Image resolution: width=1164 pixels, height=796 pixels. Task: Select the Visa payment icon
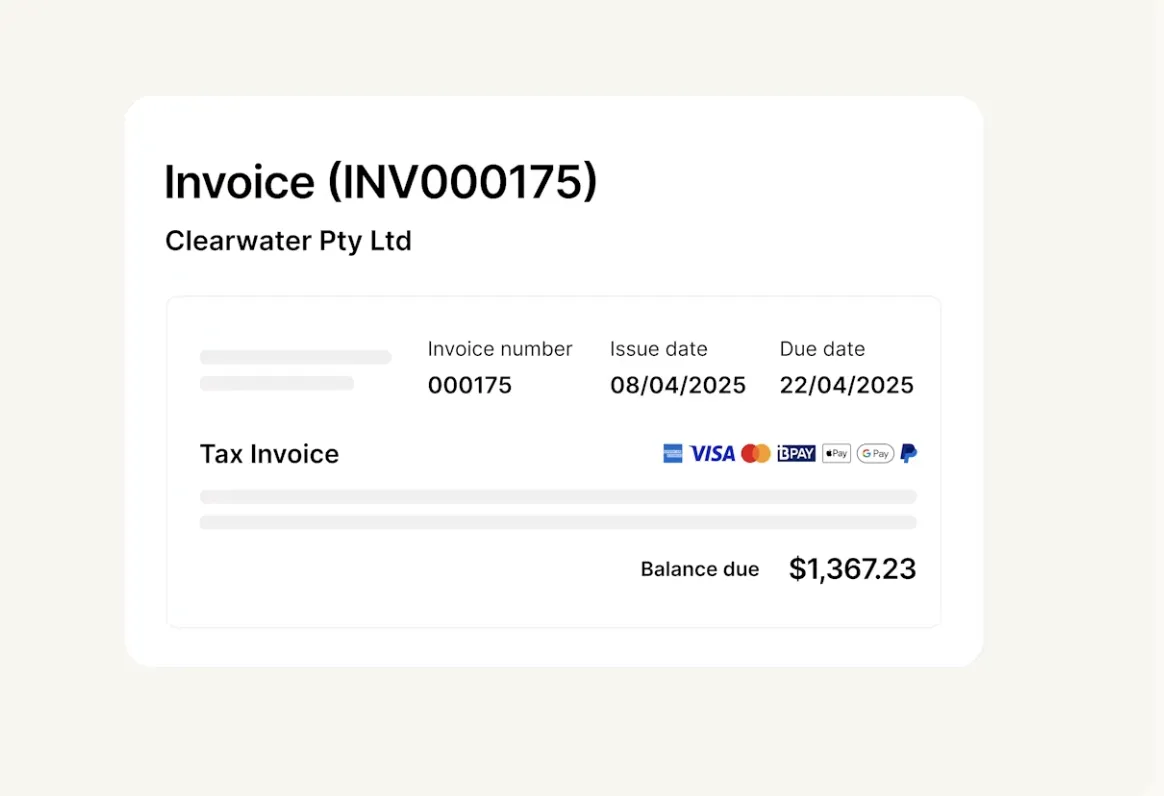click(712, 454)
